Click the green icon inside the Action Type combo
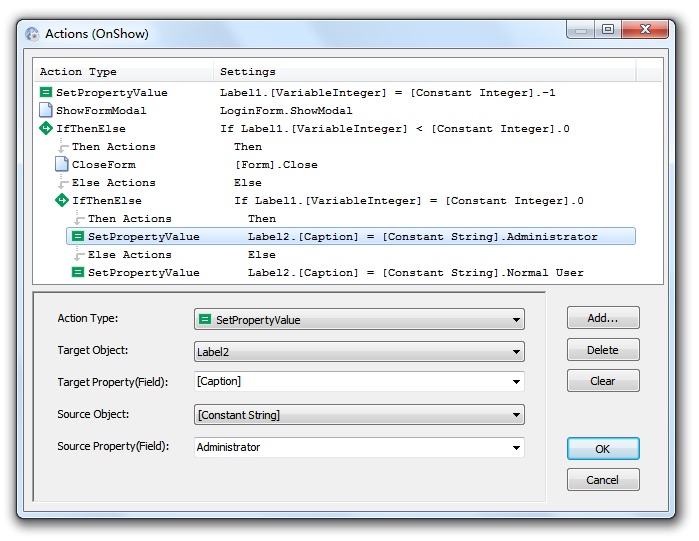 point(205,319)
